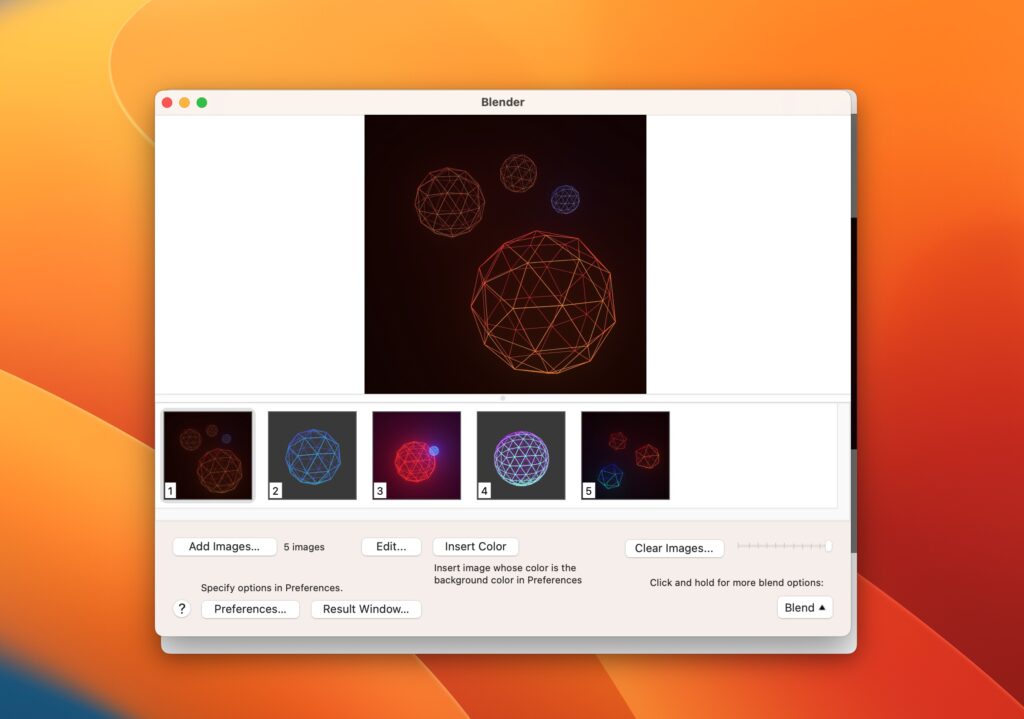Image resolution: width=1024 pixels, height=719 pixels.
Task: Click the Clear Images button
Action: (x=674, y=548)
